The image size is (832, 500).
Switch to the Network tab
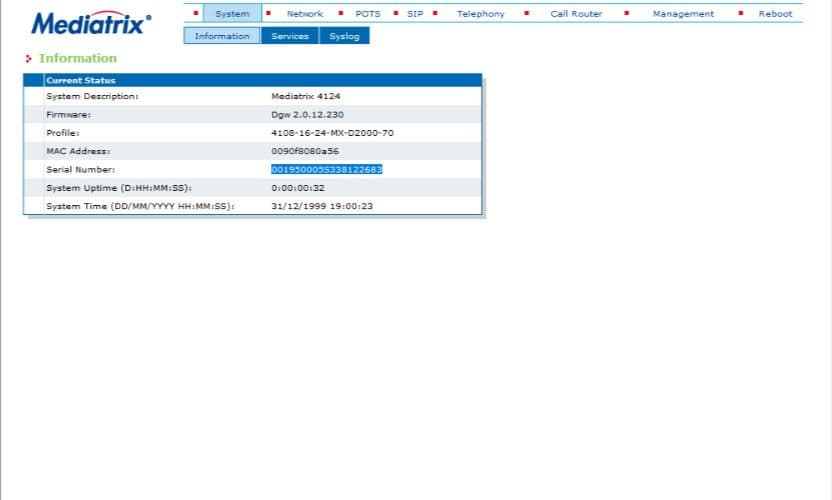click(x=304, y=14)
